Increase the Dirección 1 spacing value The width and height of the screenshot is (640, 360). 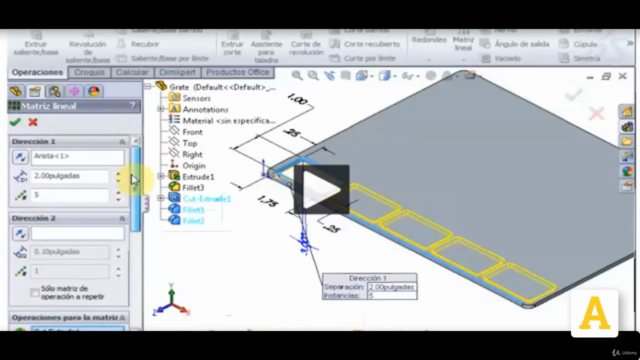118,173
